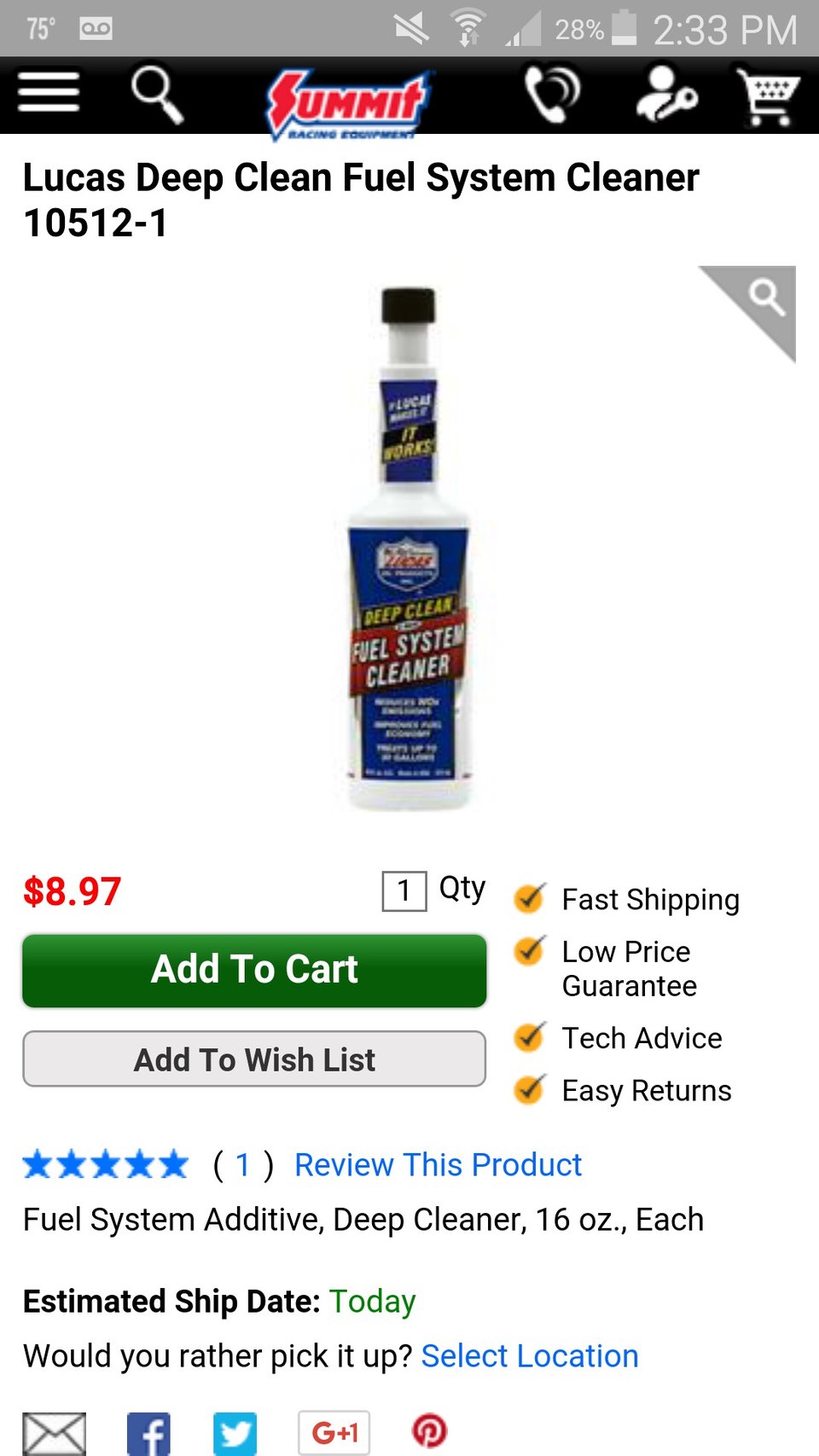Click the Add To Cart button
The height and width of the screenshot is (1456, 819).
pyautogui.click(x=254, y=971)
